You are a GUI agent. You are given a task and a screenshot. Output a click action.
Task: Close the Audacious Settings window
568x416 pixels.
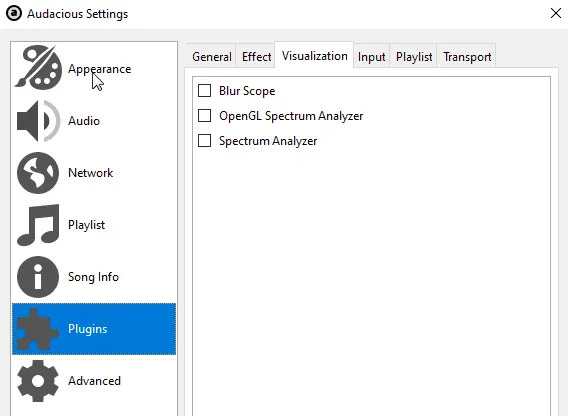(x=556, y=13)
